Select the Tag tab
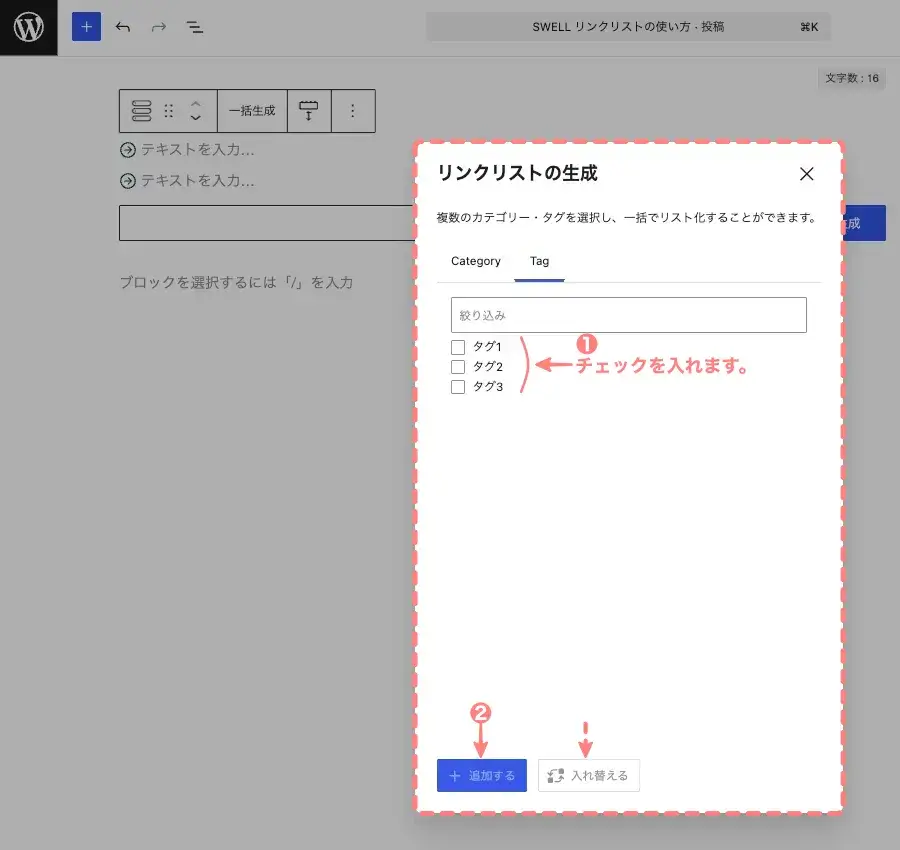 pos(540,261)
